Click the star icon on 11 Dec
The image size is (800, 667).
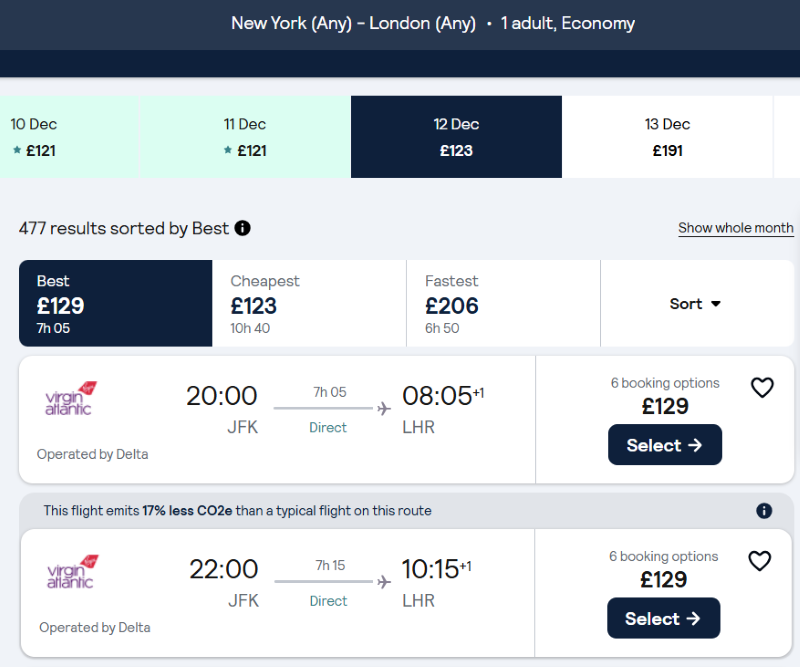[229, 151]
